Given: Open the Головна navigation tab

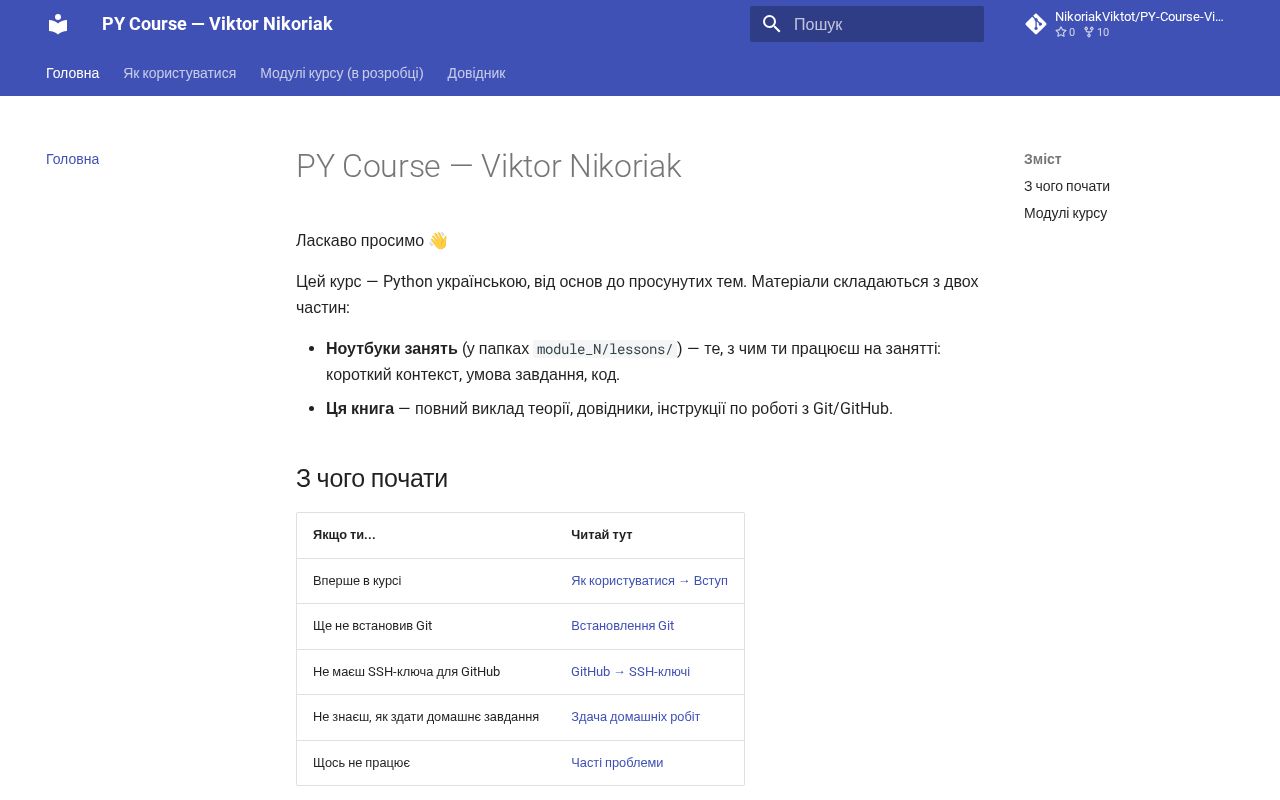Looking at the screenshot, I should 73,73.
